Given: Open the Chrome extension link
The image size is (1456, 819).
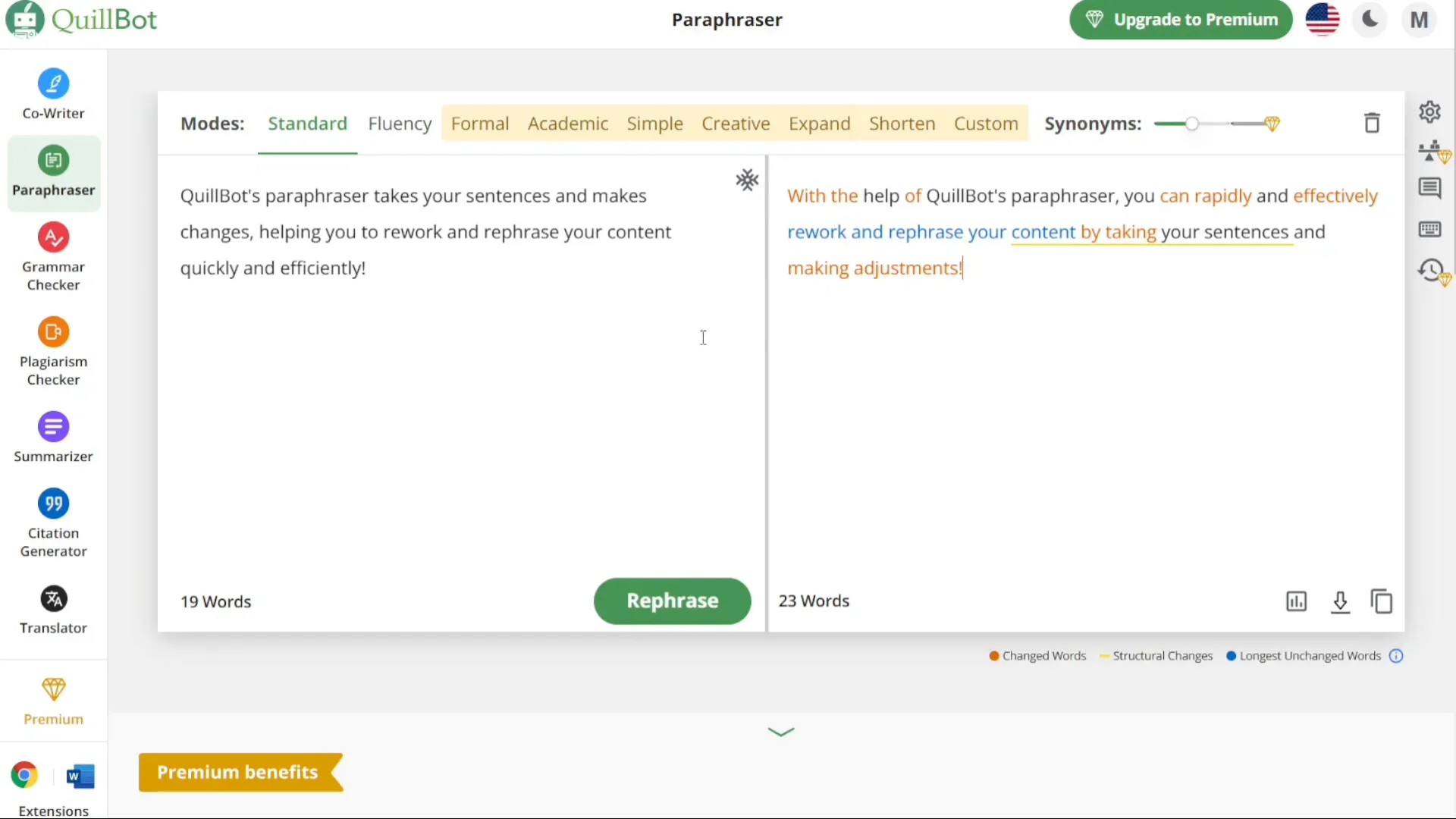Looking at the screenshot, I should tap(24, 775).
